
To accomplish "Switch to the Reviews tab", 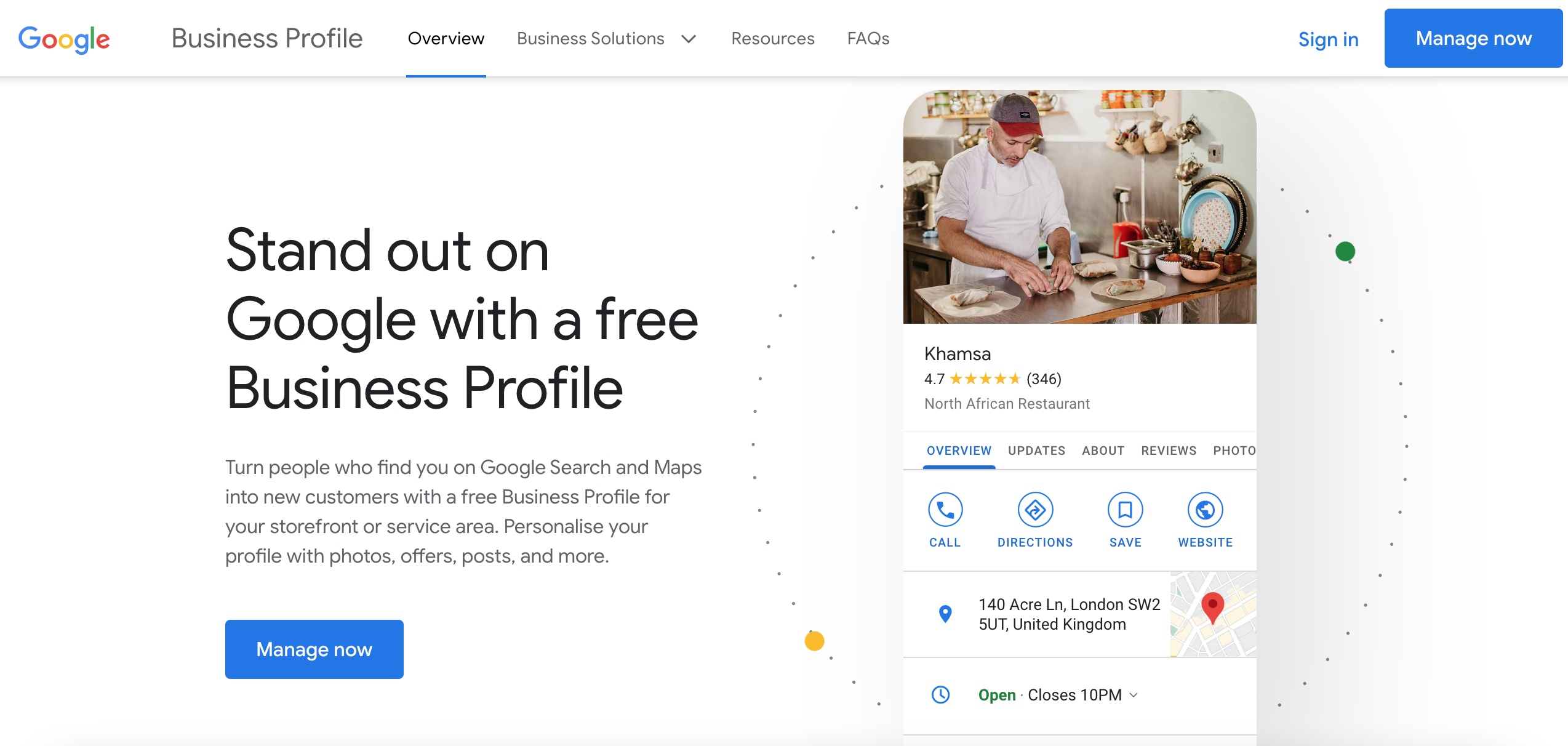I will tap(1169, 451).
